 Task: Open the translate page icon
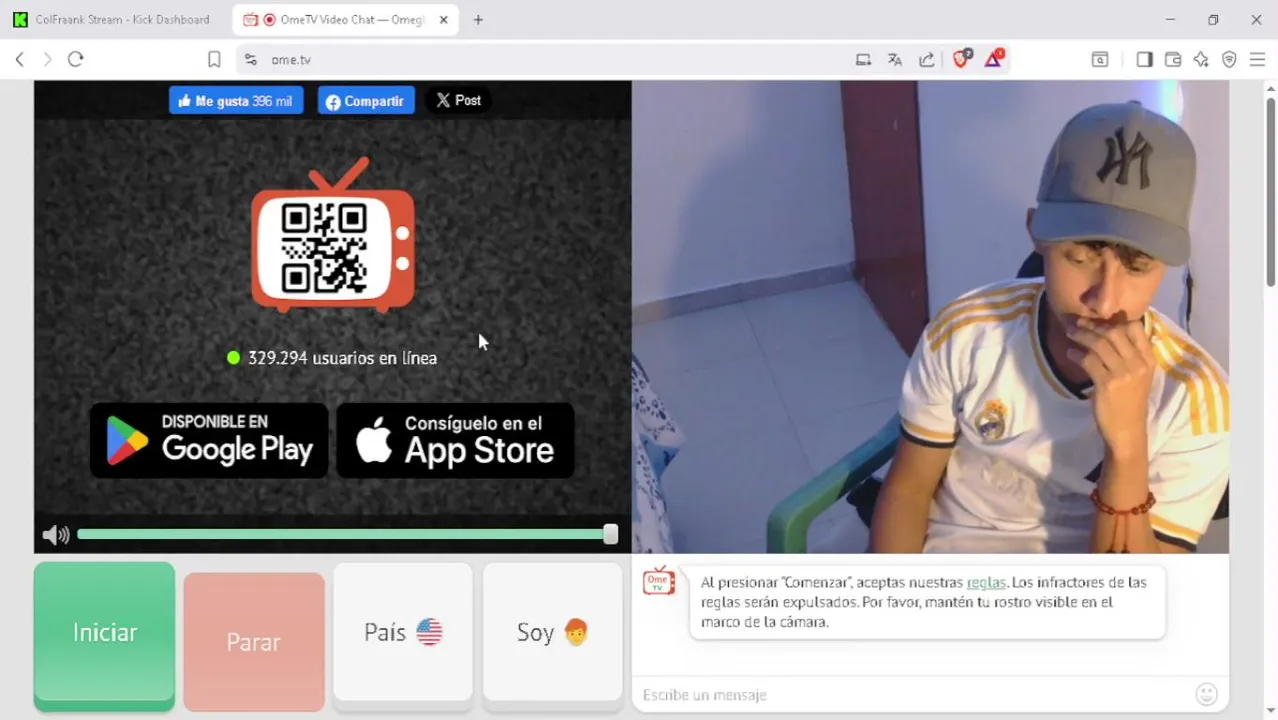[895, 60]
